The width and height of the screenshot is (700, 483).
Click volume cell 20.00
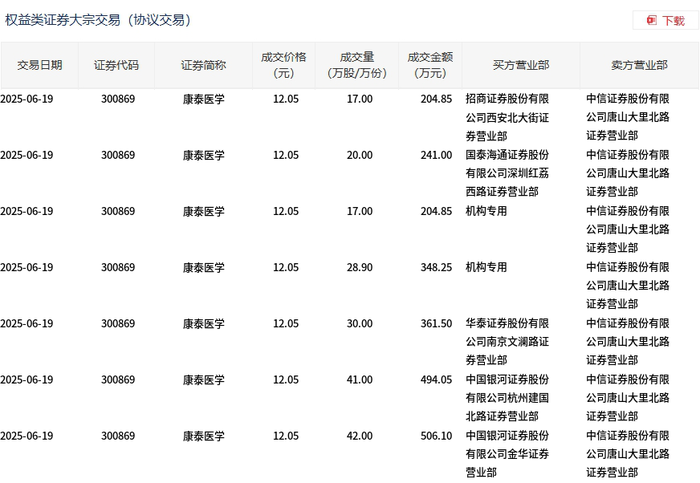click(359, 155)
